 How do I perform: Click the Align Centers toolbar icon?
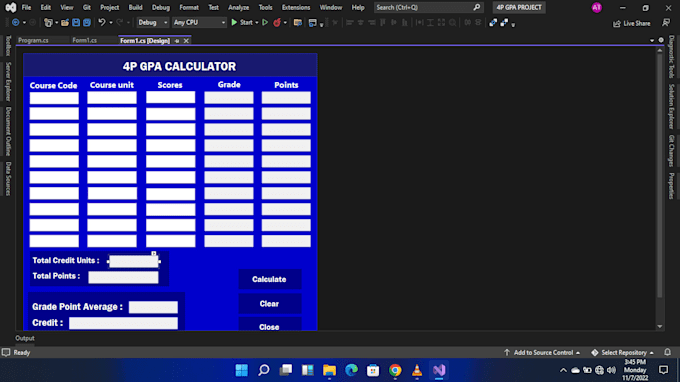360,23
